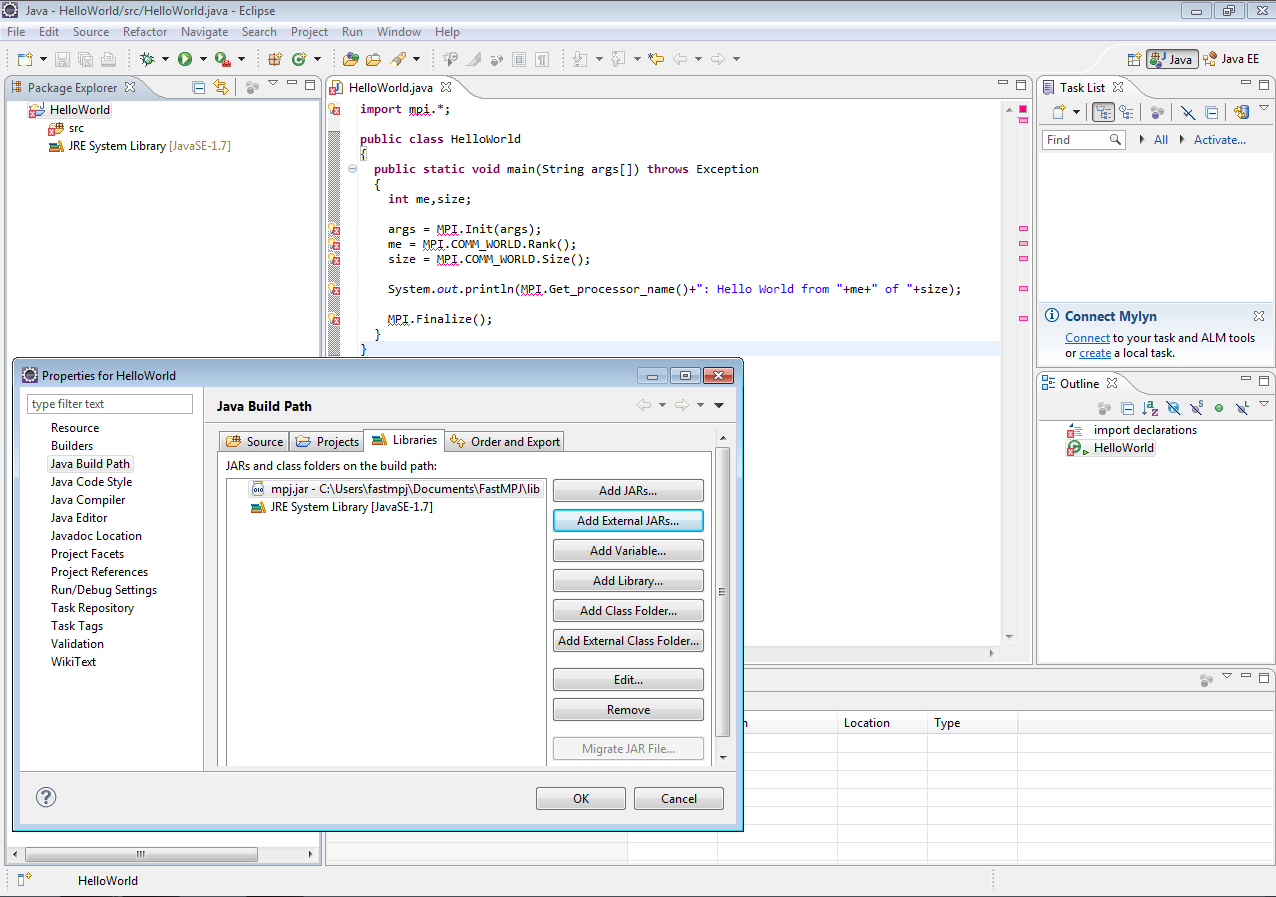Open the Java perspective button
This screenshot has width=1276, height=897.
click(1172, 59)
